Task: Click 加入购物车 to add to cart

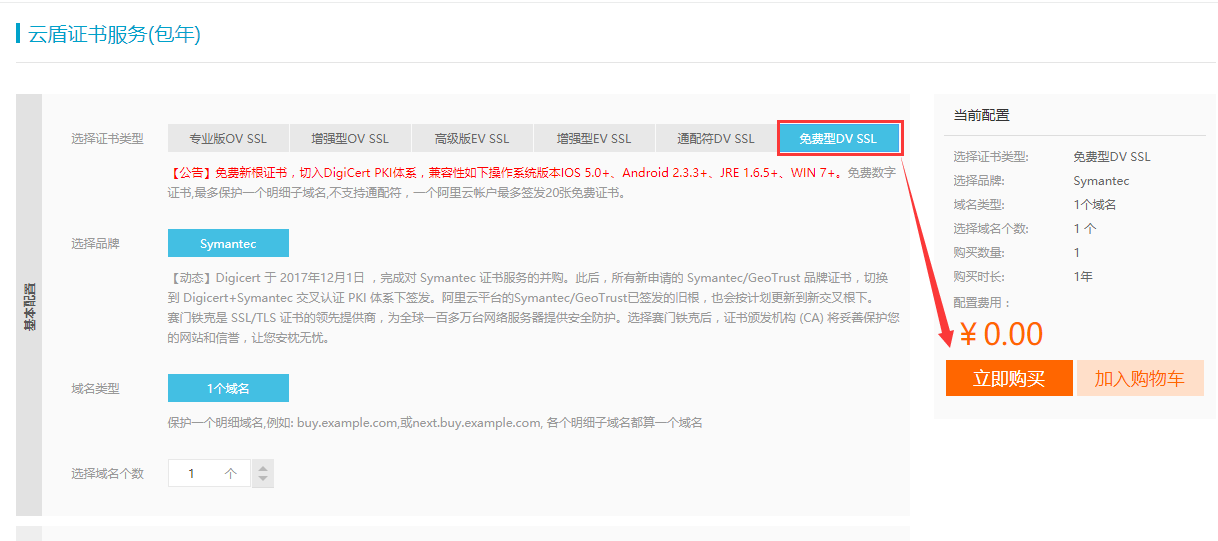Action: point(1139,378)
